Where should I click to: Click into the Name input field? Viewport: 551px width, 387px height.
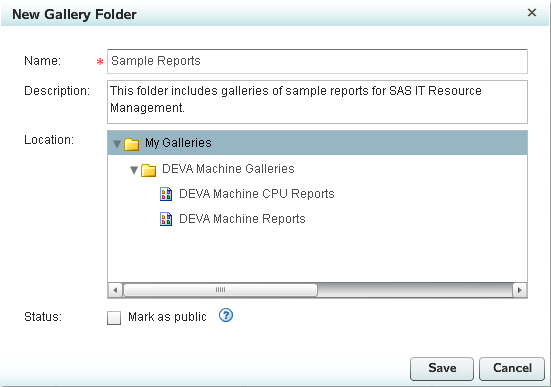(317, 62)
